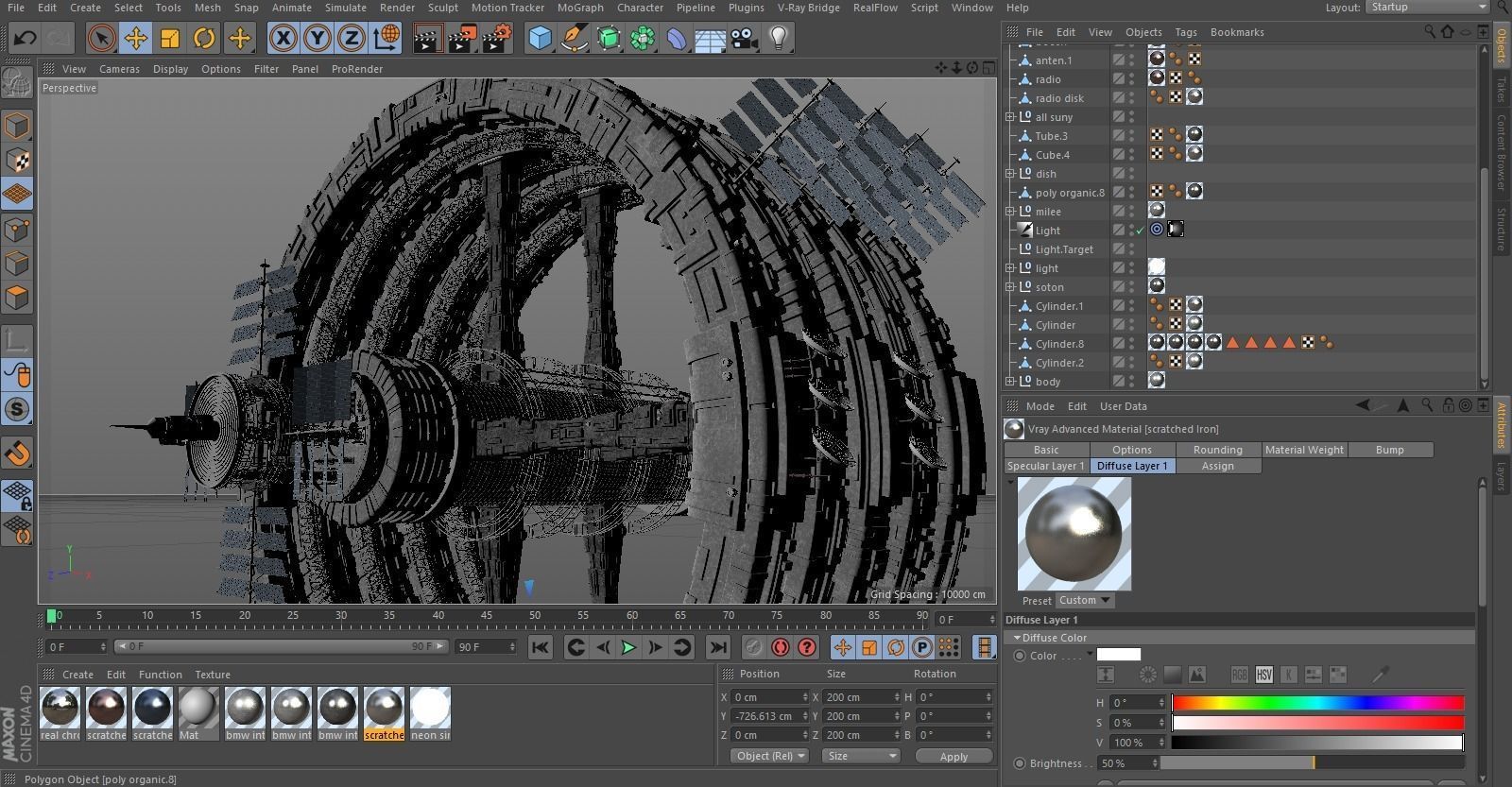Toggle the Parameter keyframe P icon

pos(922,647)
